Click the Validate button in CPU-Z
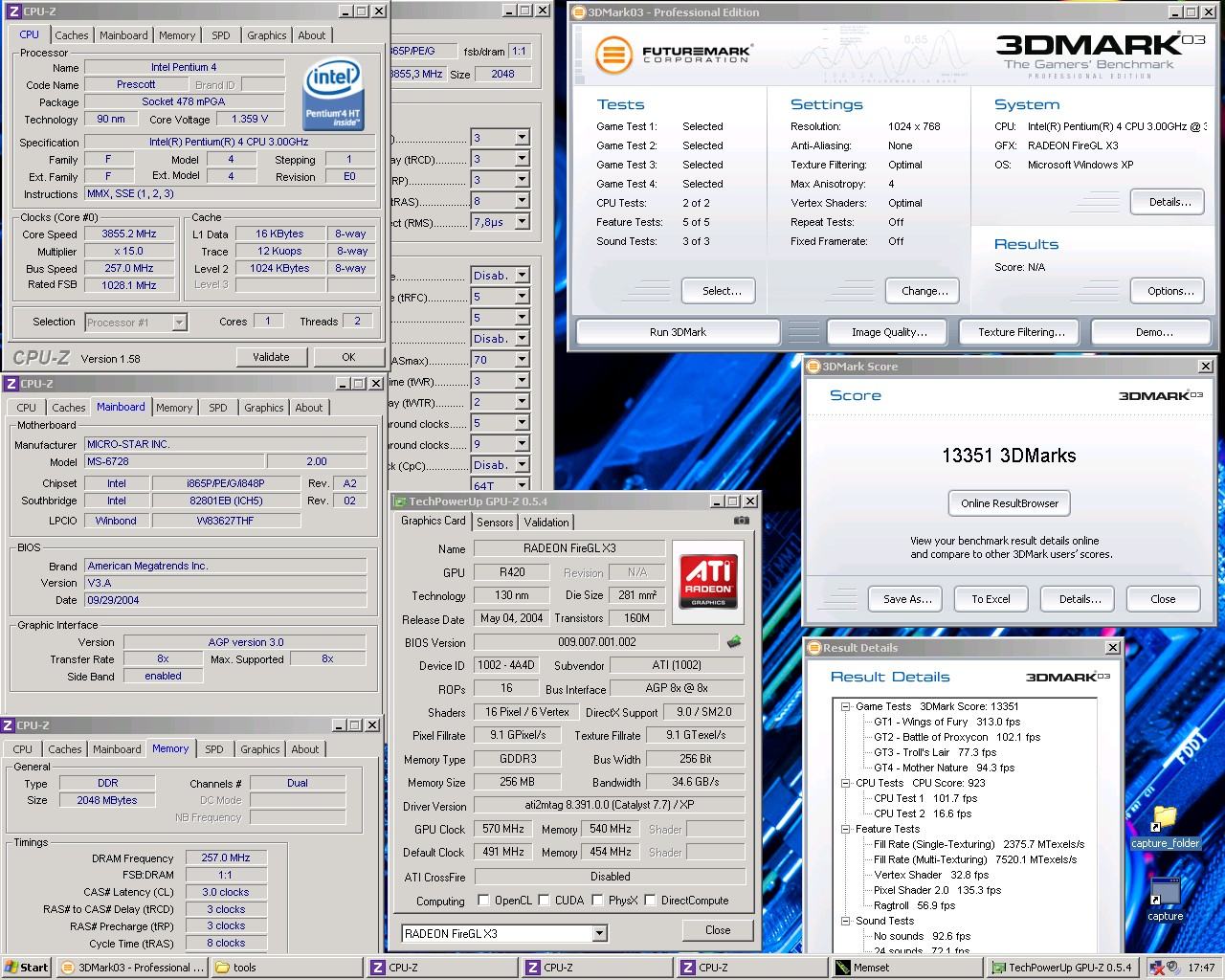Image resolution: width=1225 pixels, height=980 pixels. pos(271,357)
